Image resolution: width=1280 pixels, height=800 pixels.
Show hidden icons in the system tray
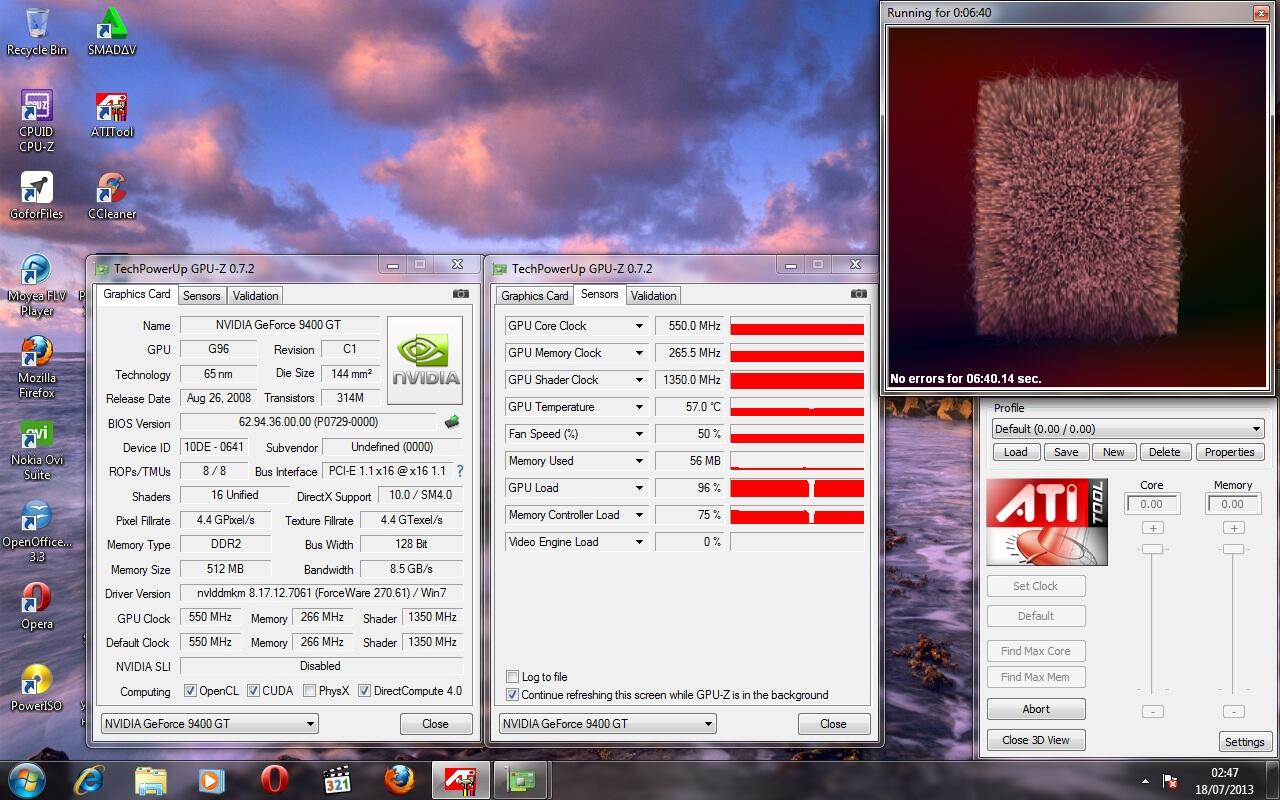(x=1145, y=780)
